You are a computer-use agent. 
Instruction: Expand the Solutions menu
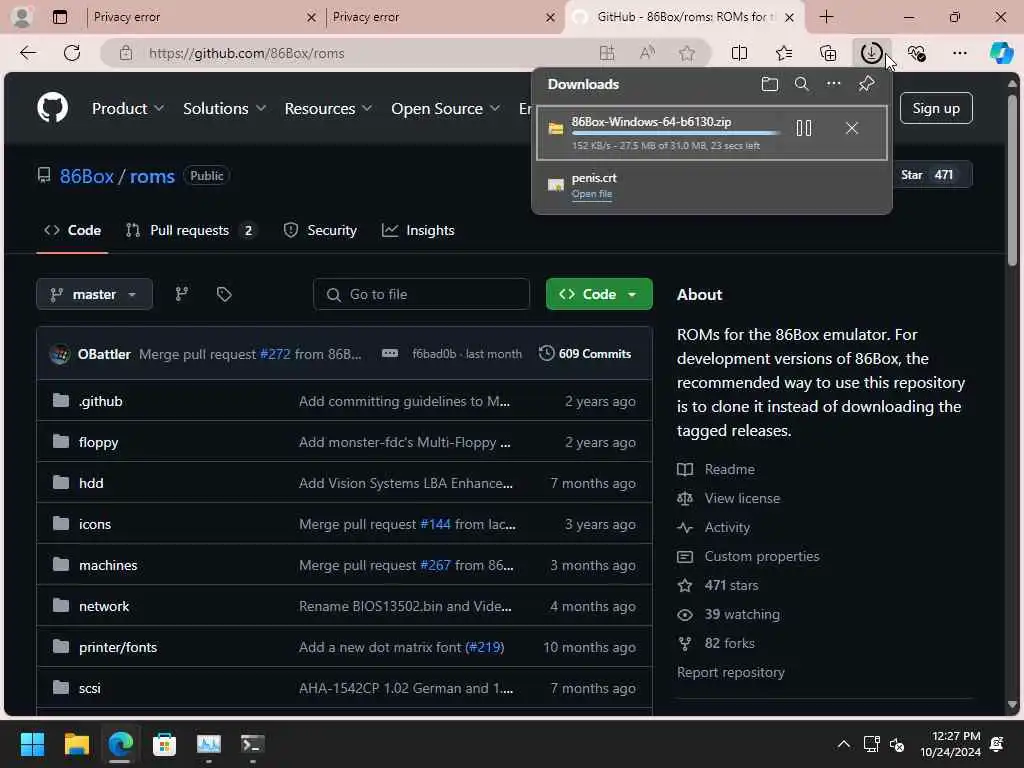point(224,108)
